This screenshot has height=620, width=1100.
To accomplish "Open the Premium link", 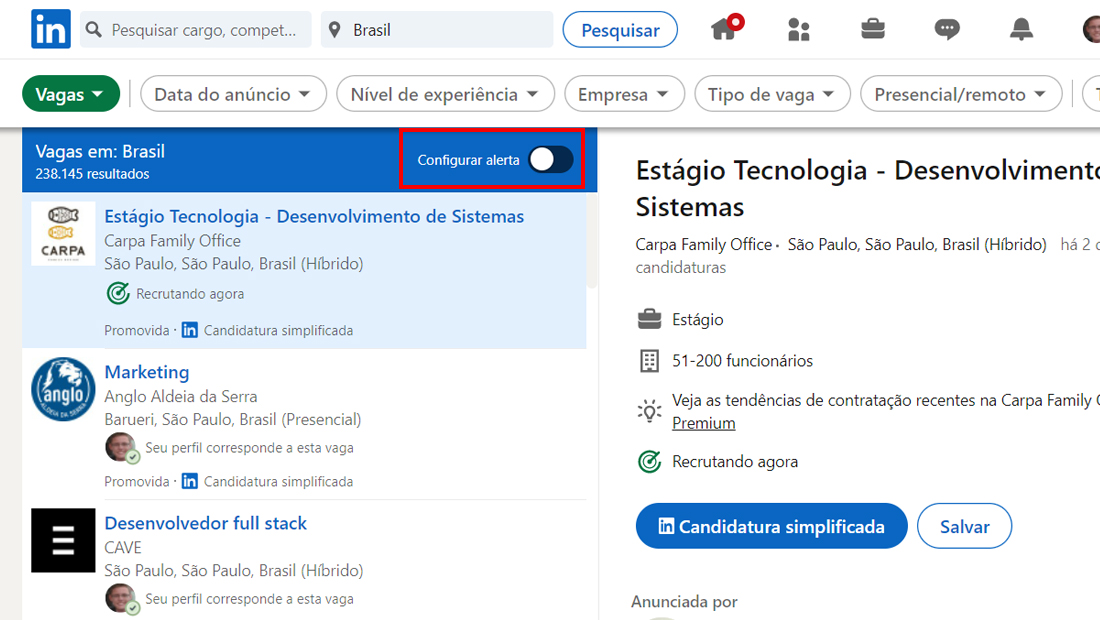I will (x=704, y=423).
